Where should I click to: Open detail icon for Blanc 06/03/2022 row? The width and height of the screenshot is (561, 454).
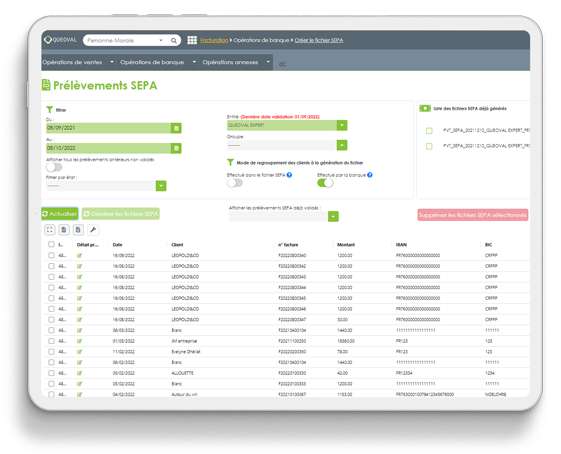pos(79,330)
